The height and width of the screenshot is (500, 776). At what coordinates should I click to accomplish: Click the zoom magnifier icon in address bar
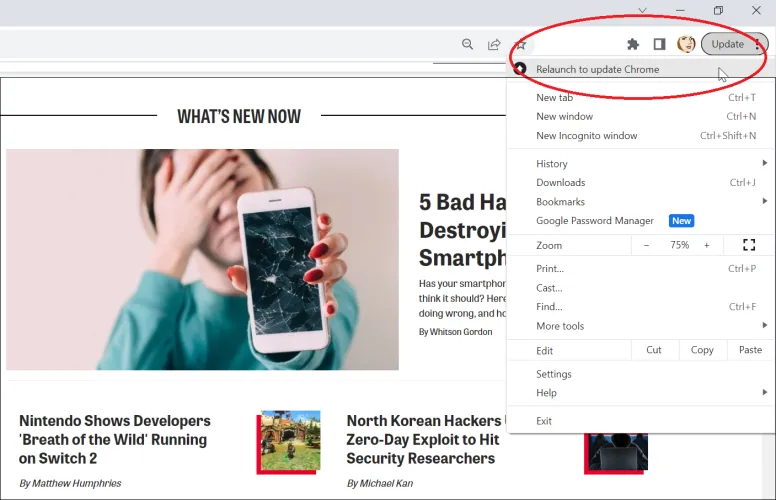pos(467,44)
